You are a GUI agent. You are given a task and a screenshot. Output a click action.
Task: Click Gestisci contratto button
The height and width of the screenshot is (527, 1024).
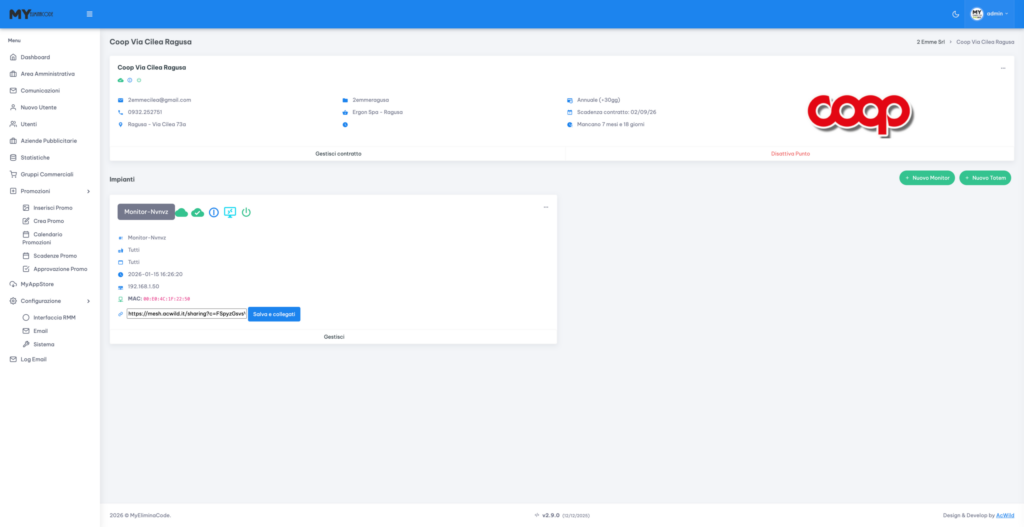[338, 153]
